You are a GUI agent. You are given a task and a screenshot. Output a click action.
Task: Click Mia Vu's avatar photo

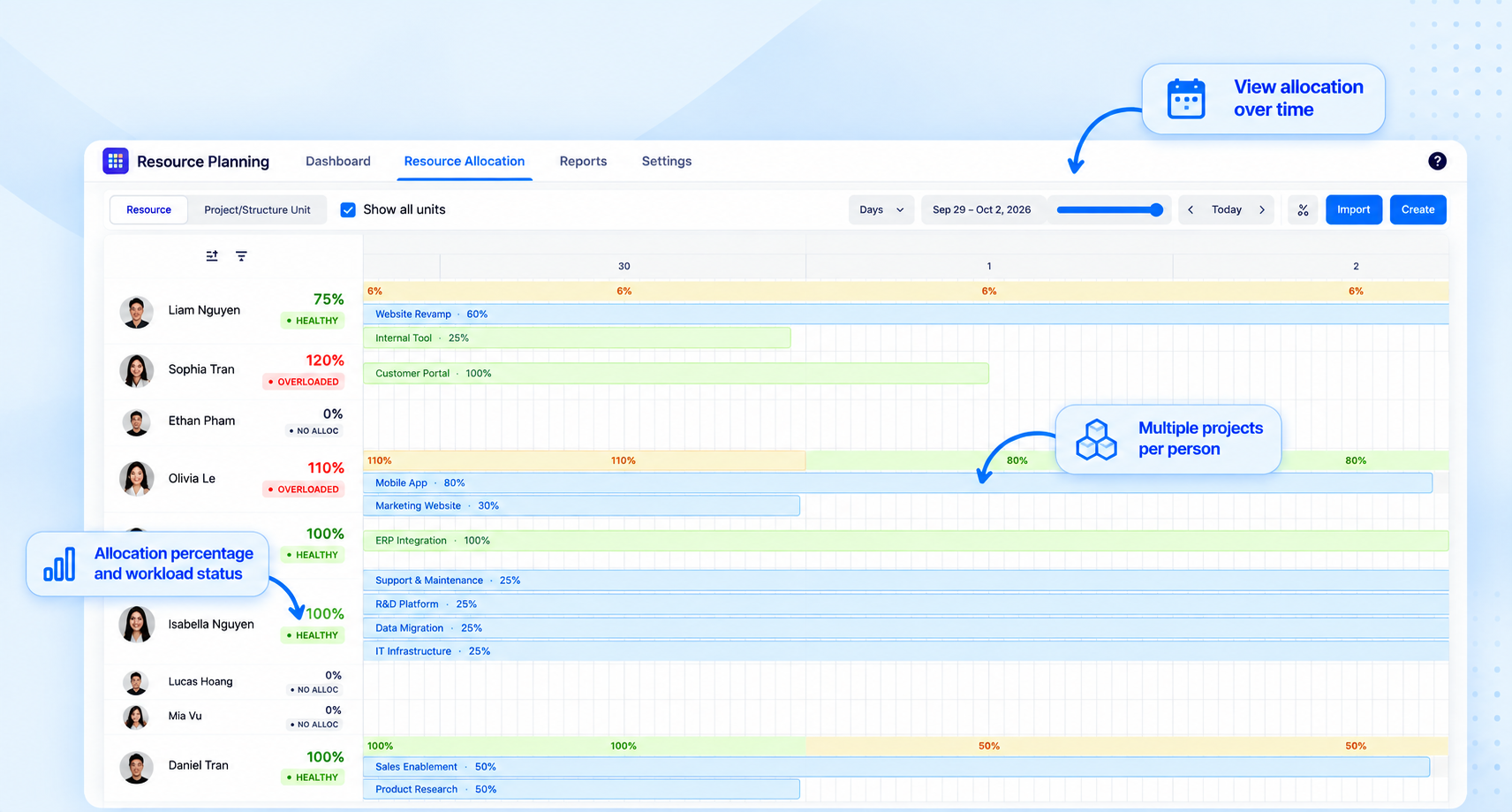click(x=135, y=717)
